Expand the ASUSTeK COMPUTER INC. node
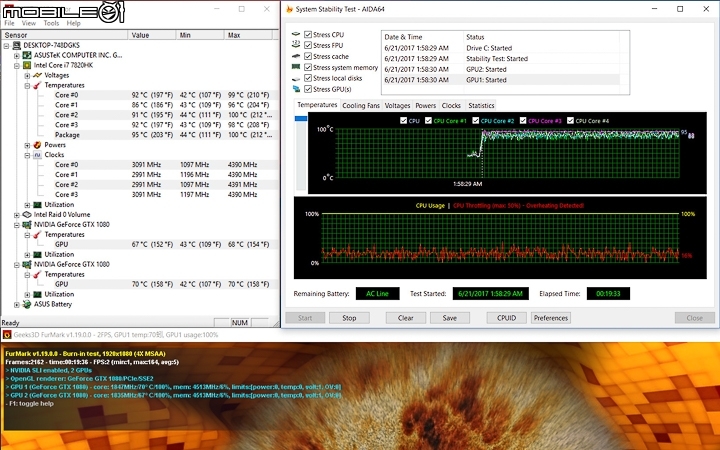This screenshot has height=450, width=720. click(17, 56)
